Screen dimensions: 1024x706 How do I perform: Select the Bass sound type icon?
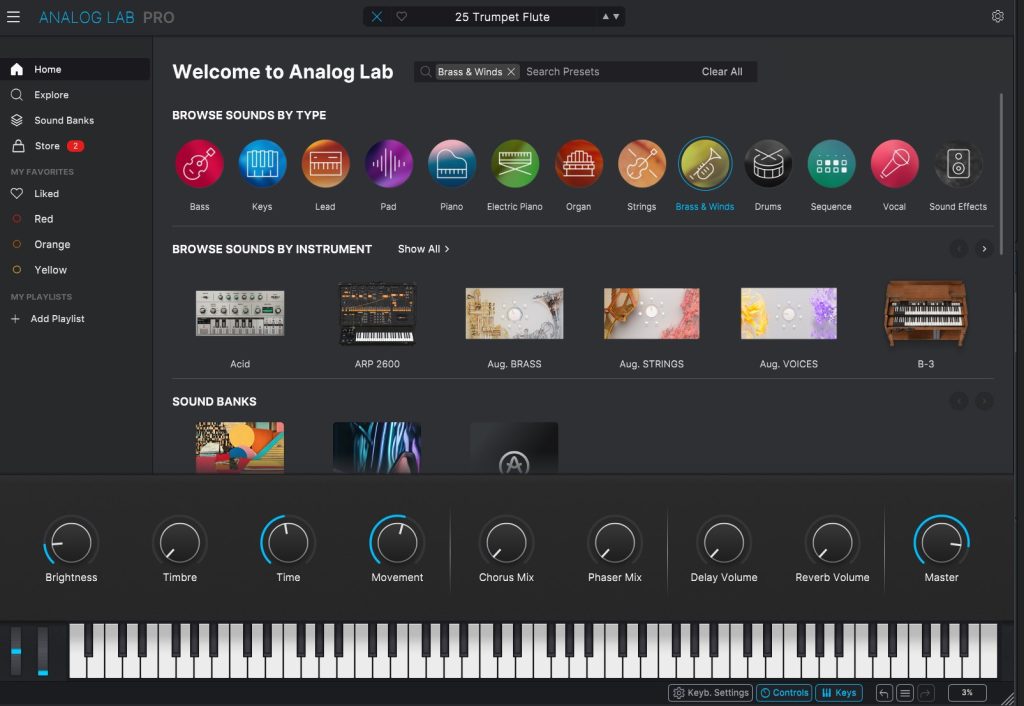tap(199, 164)
